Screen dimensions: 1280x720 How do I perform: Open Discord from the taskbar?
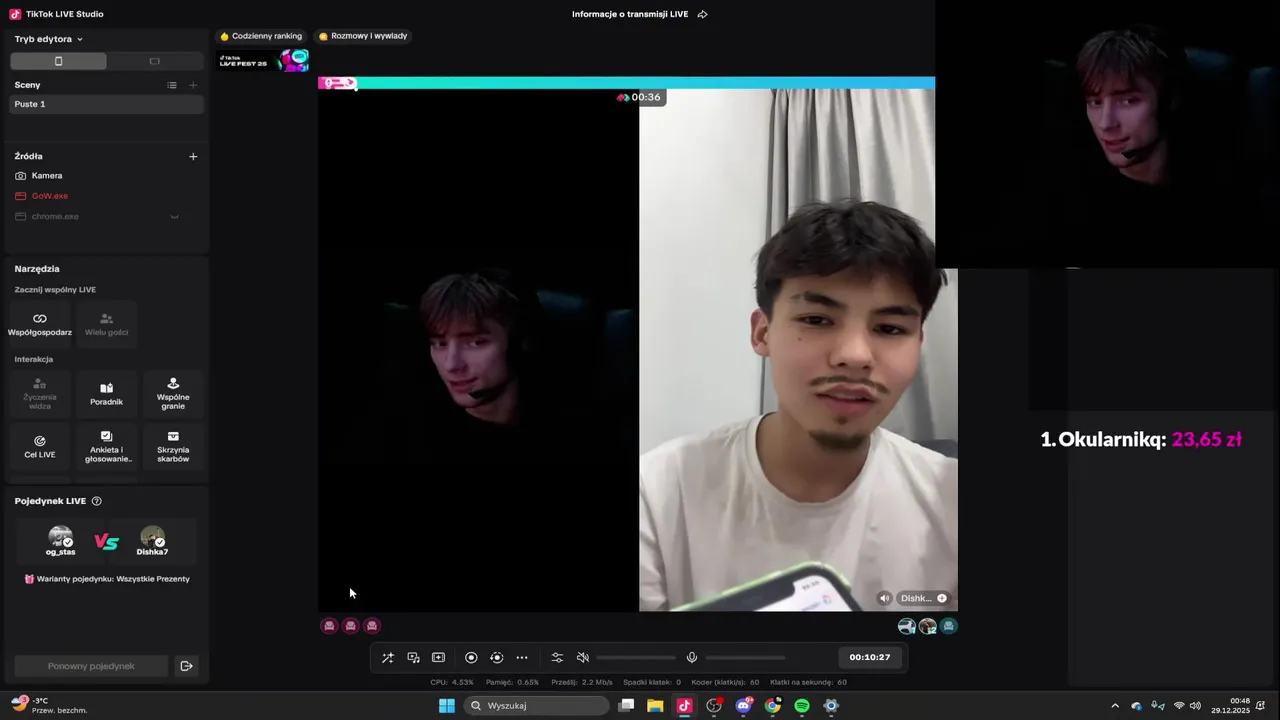743,706
